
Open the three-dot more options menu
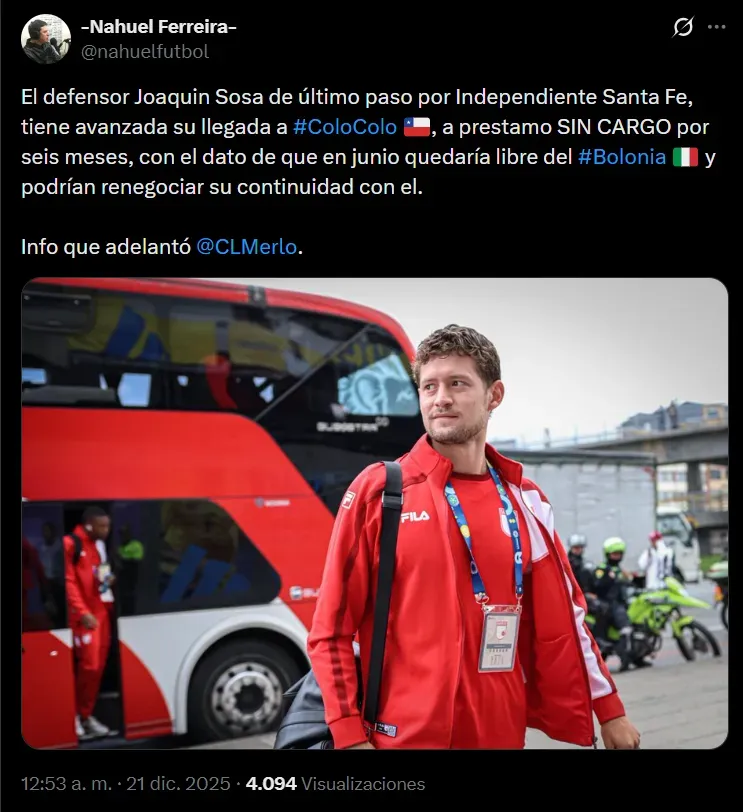tap(716, 27)
